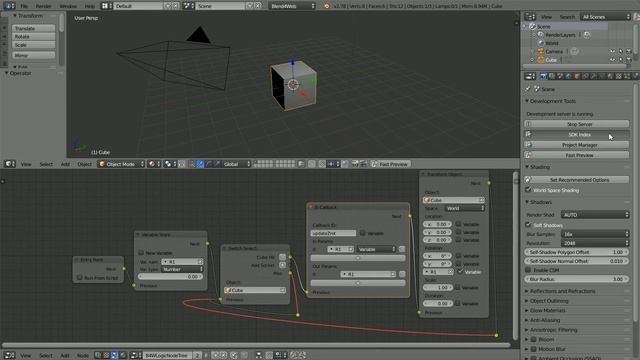The width and height of the screenshot is (640, 360).
Task: Open the shadow Resolution dropdown
Action: coord(595,243)
